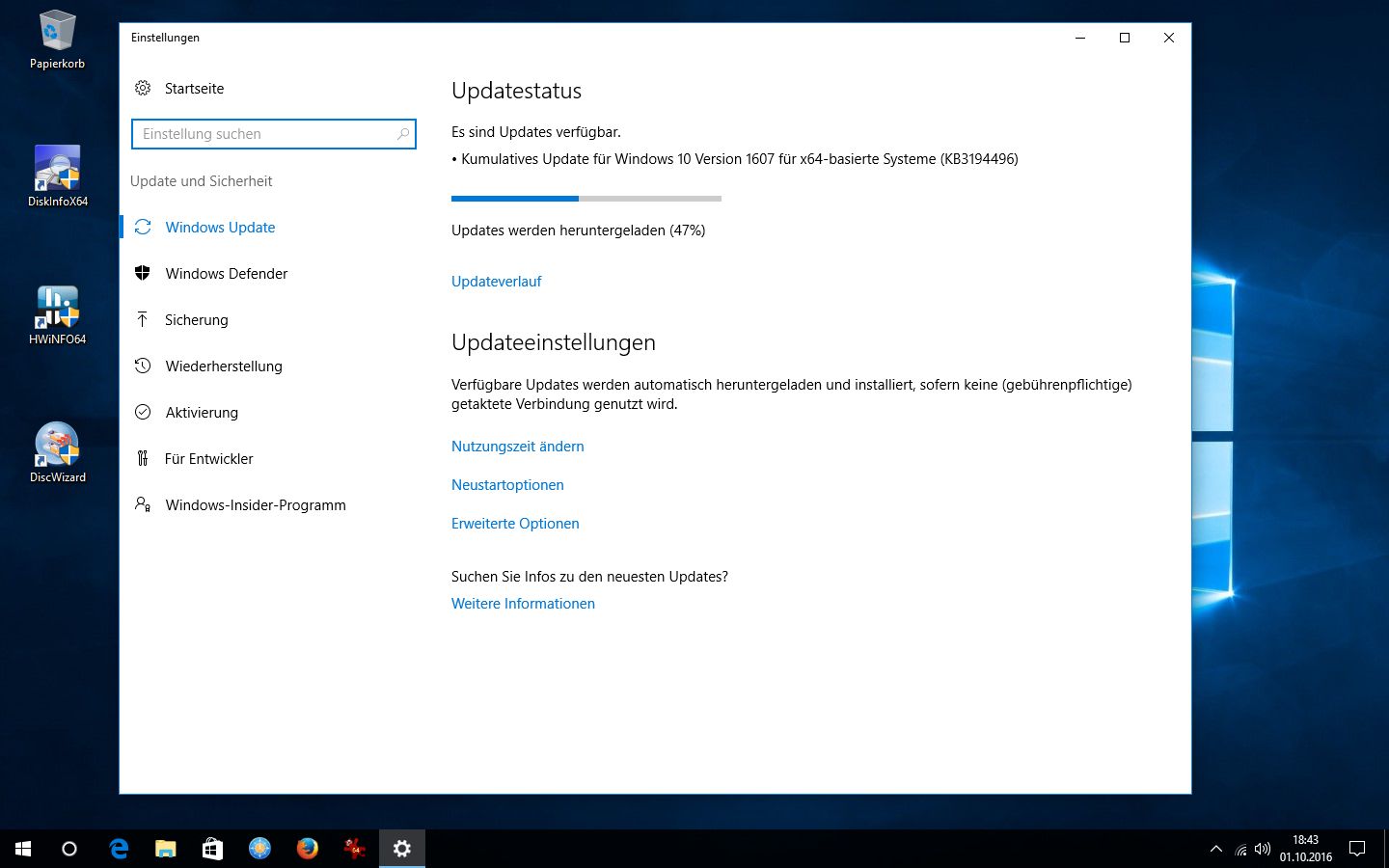This screenshot has height=868, width=1389.
Task: Click the search magnifier icon in settings
Action: (403, 134)
